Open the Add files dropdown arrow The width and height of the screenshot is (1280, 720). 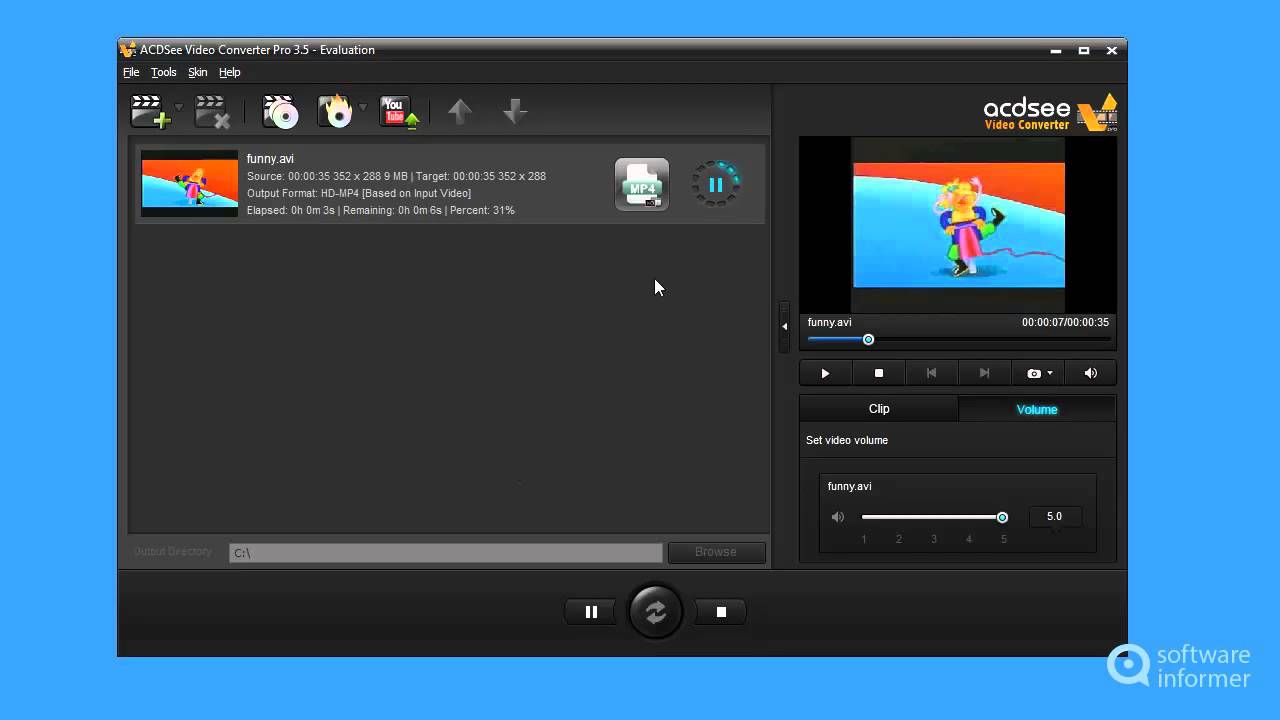tap(179, 107)
